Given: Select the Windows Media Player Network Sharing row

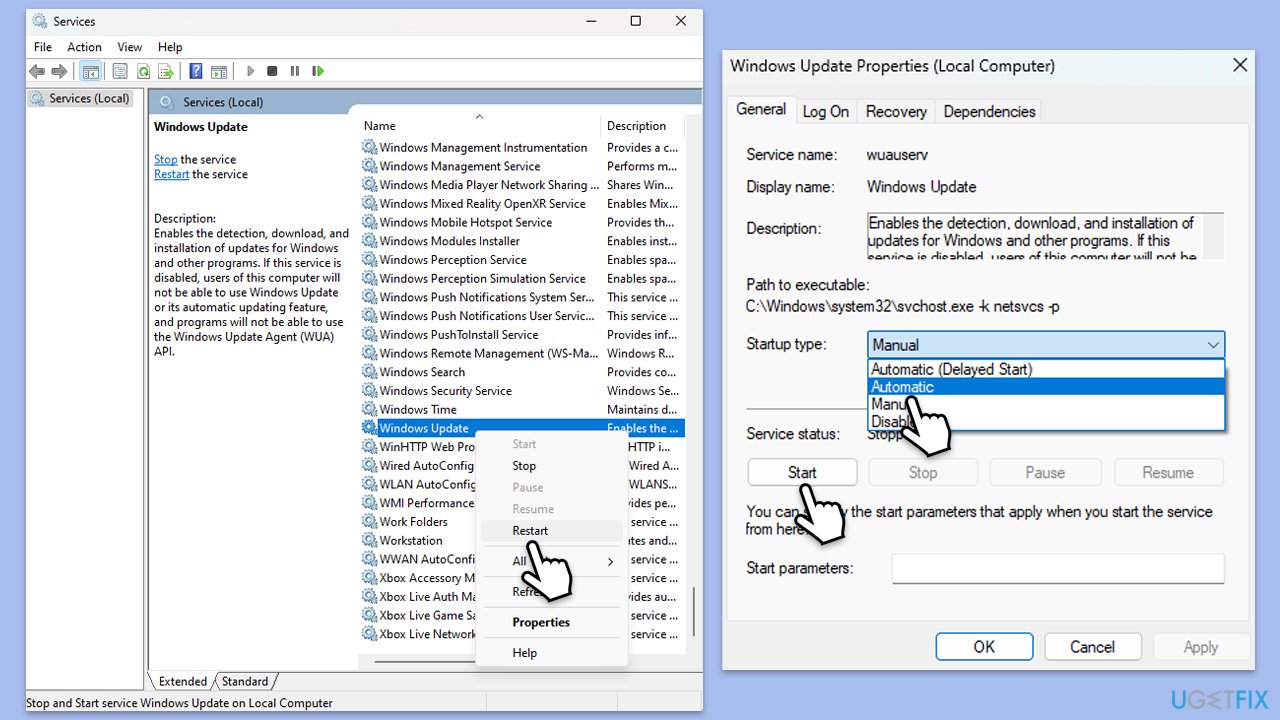Looking at the screenshot, I should coord(520,185).
